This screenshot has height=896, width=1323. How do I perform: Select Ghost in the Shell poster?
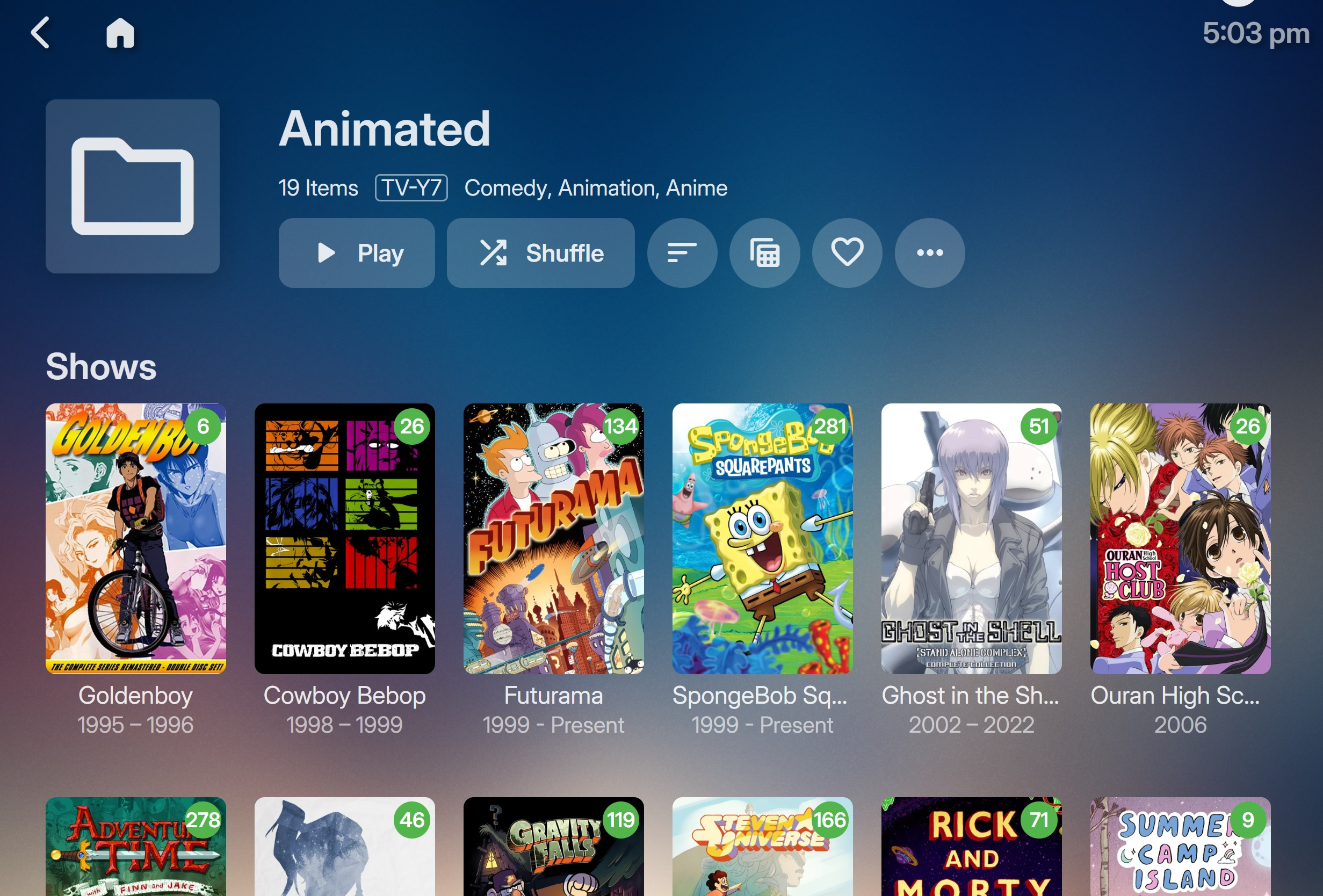pyautogui.click(x=971, y=538)
